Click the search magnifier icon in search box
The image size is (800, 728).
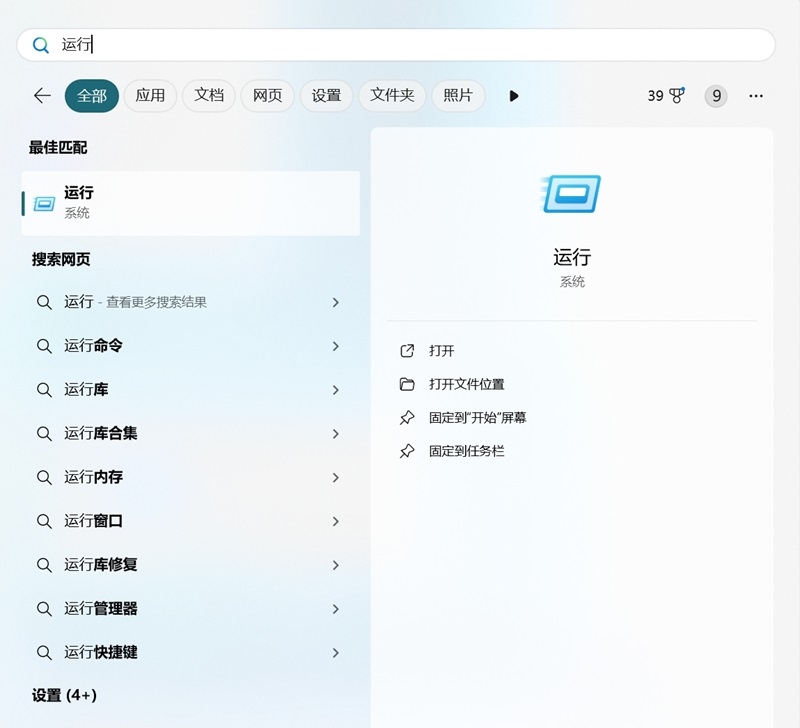click(41, 45)
